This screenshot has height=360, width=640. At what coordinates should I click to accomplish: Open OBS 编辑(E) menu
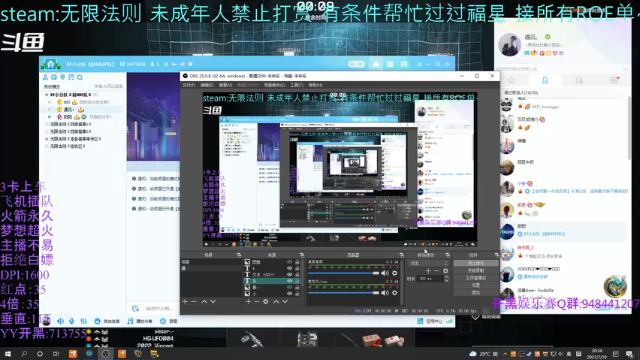point(207,85)
